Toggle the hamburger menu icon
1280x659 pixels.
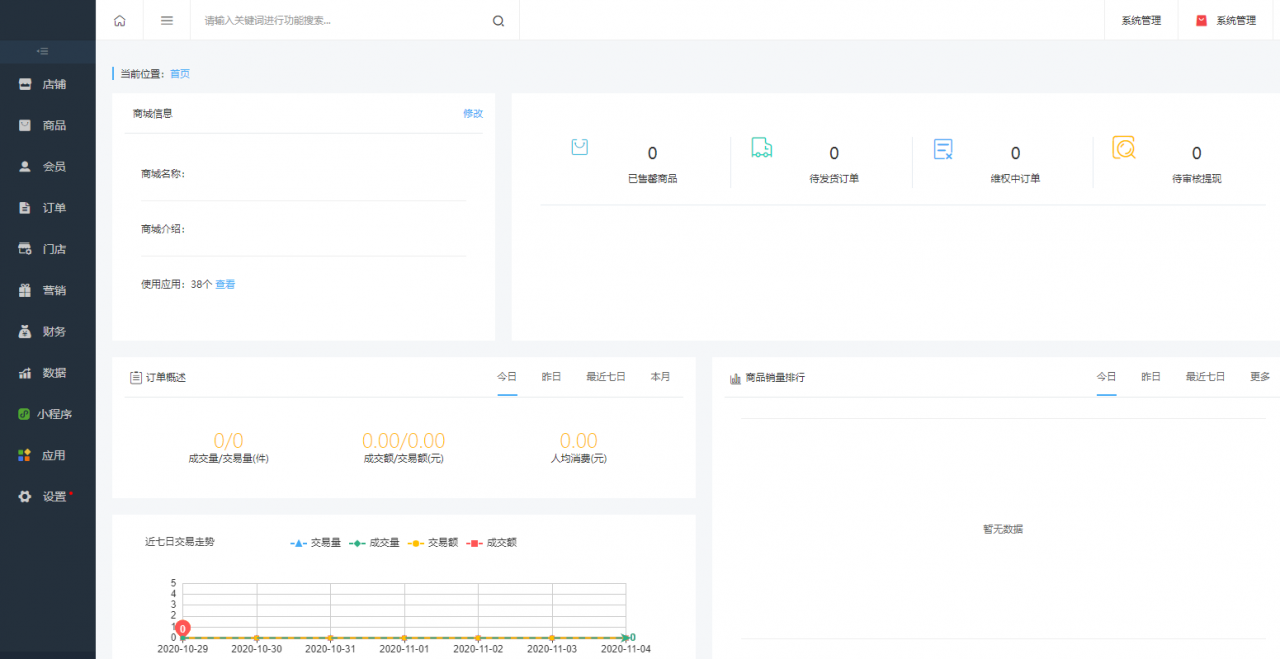[167, 20]
